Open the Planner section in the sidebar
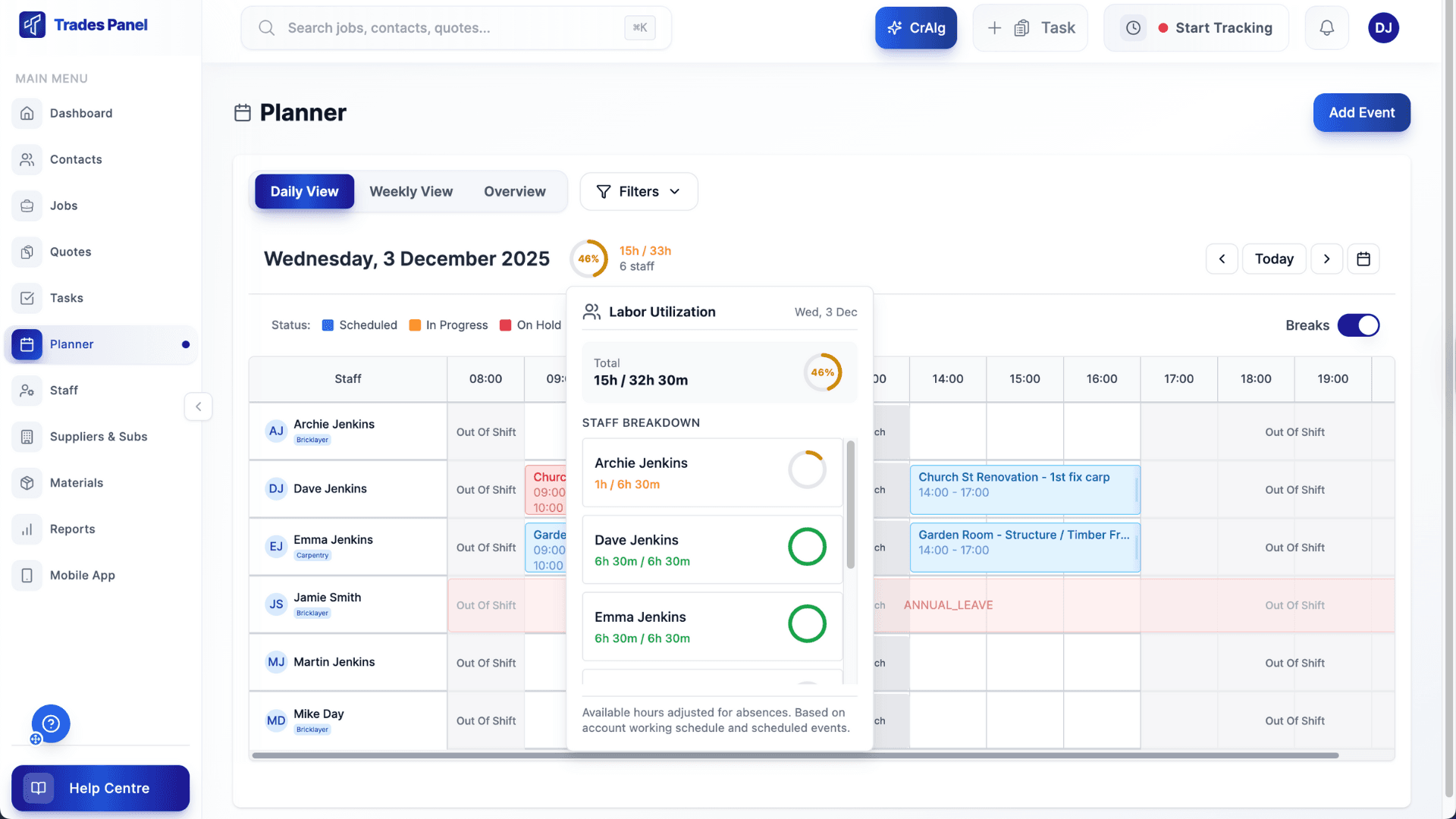The image size is (1456, 819). [x=71, y=344]
